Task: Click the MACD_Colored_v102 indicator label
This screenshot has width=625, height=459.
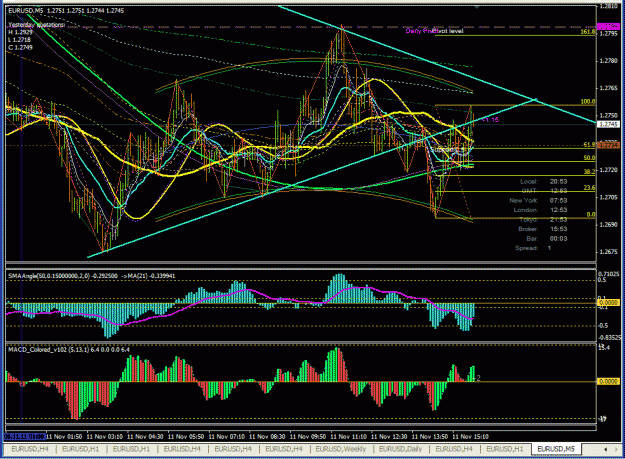Action: click(69, 350)
